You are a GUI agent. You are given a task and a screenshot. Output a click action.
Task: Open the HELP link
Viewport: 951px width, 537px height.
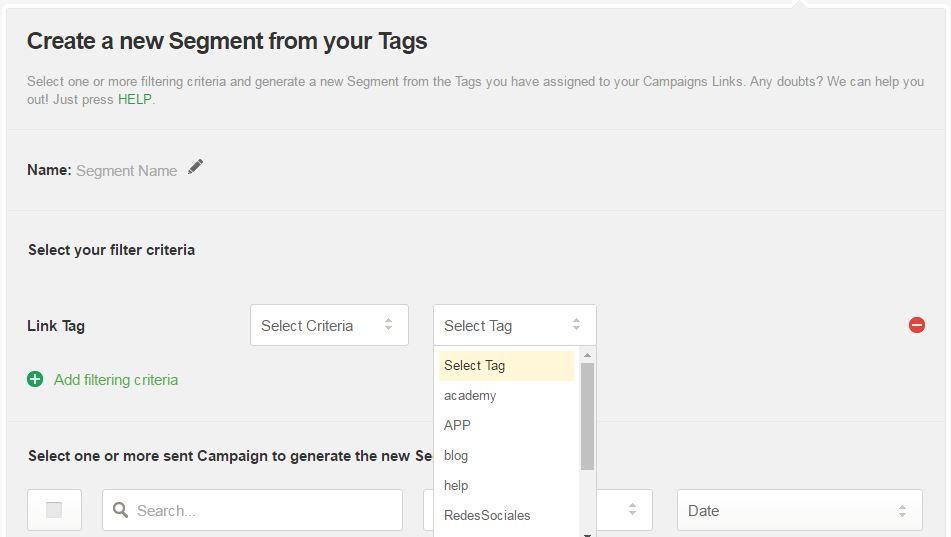135,99
